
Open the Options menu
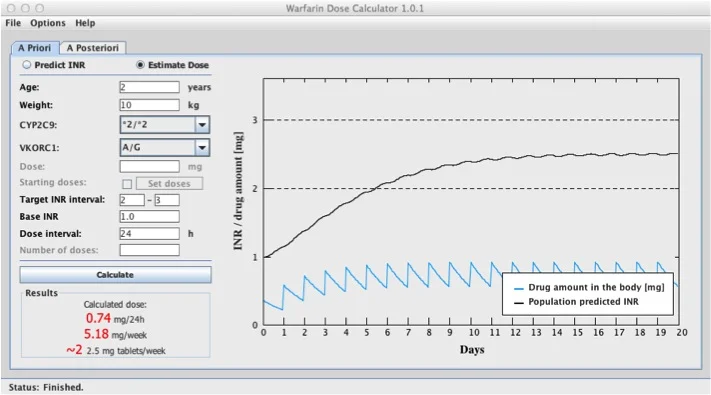coord(48,23)
